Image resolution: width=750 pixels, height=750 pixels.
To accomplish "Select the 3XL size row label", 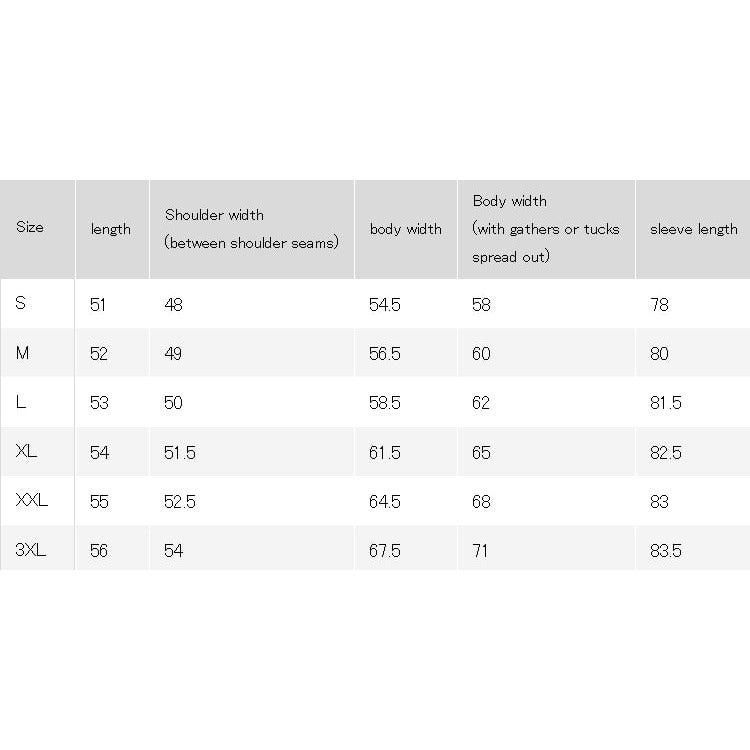I will click(x=31, y=550).
